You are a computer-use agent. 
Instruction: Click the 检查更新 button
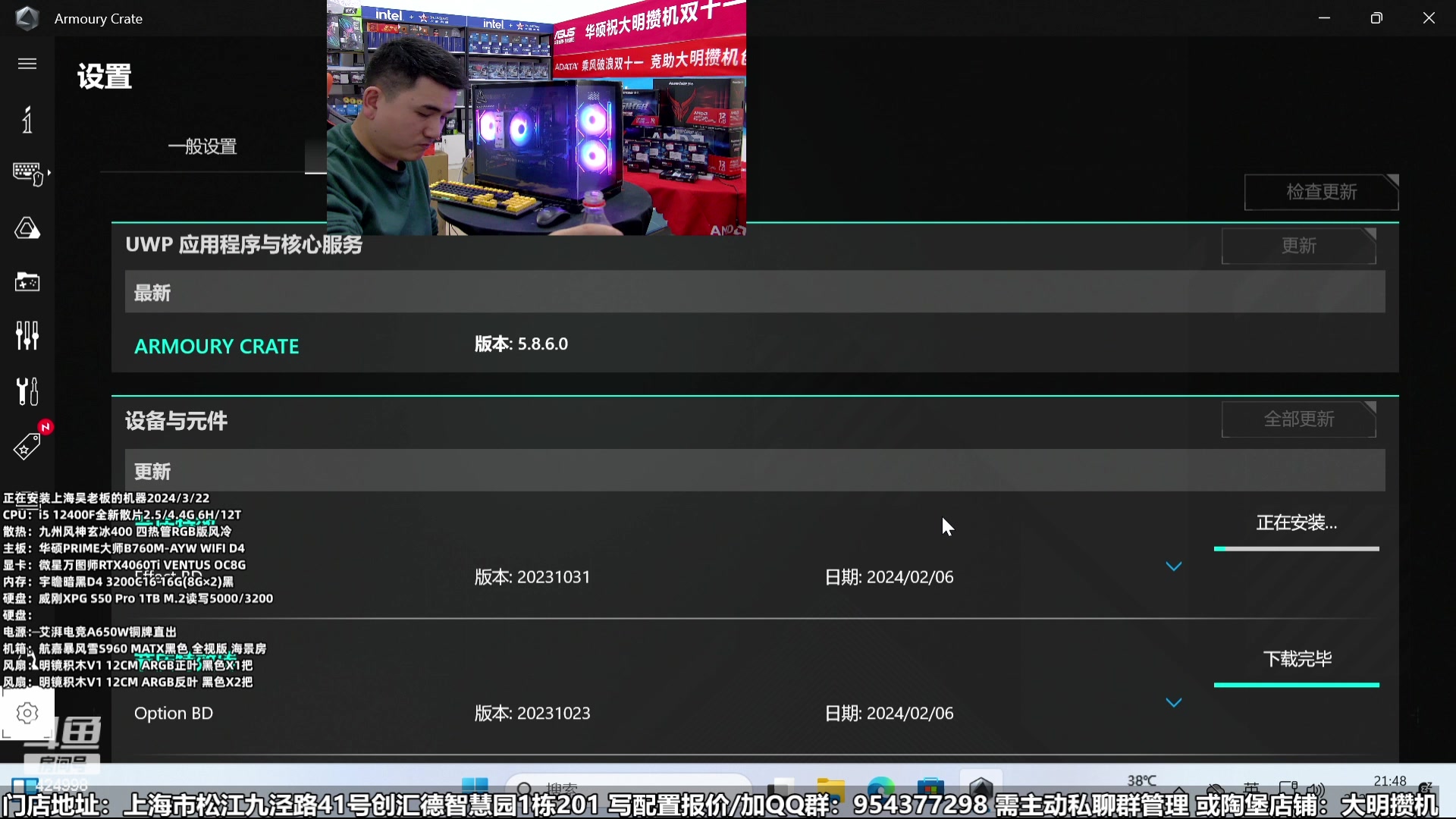click(x=1321, y=192)
